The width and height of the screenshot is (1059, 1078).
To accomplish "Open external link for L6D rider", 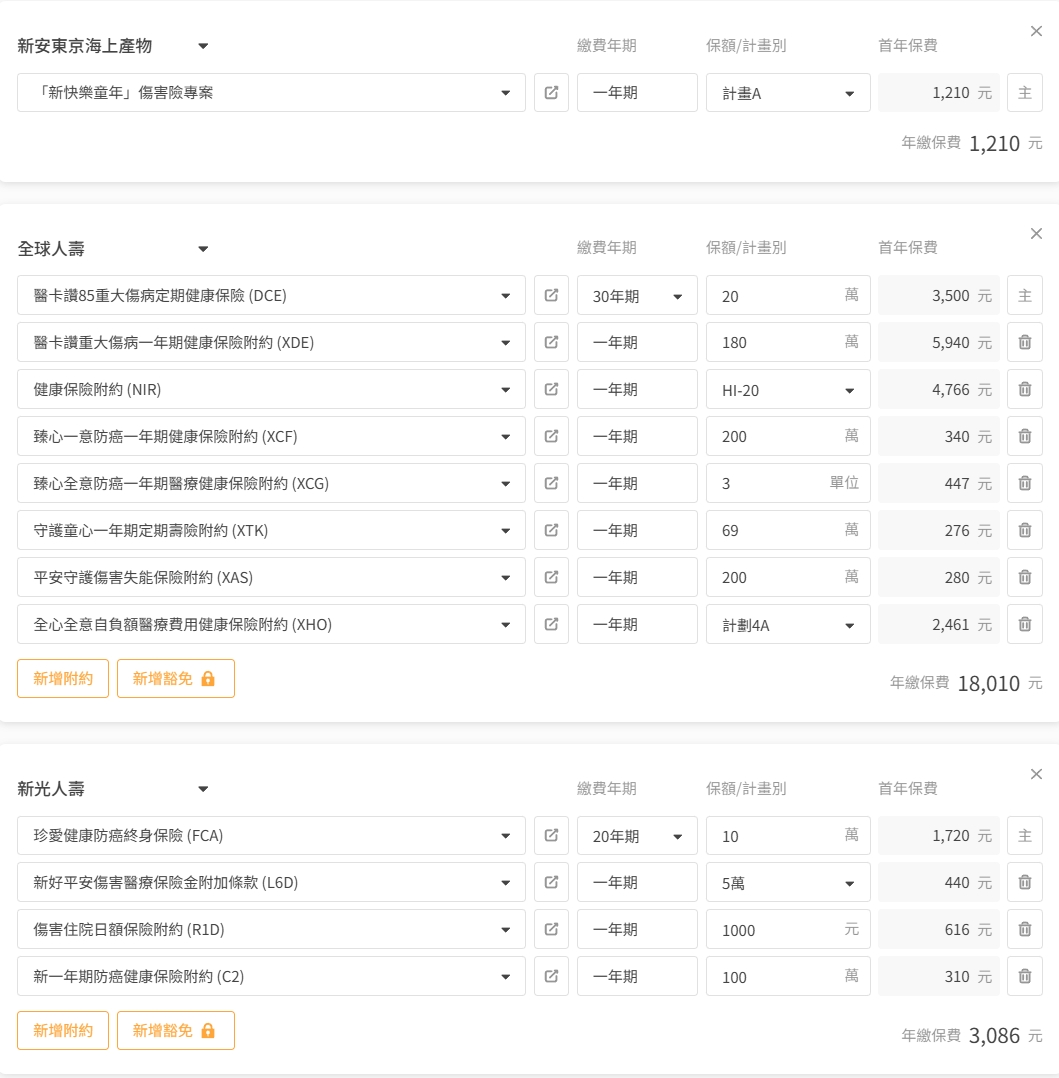I will [552, 882].
